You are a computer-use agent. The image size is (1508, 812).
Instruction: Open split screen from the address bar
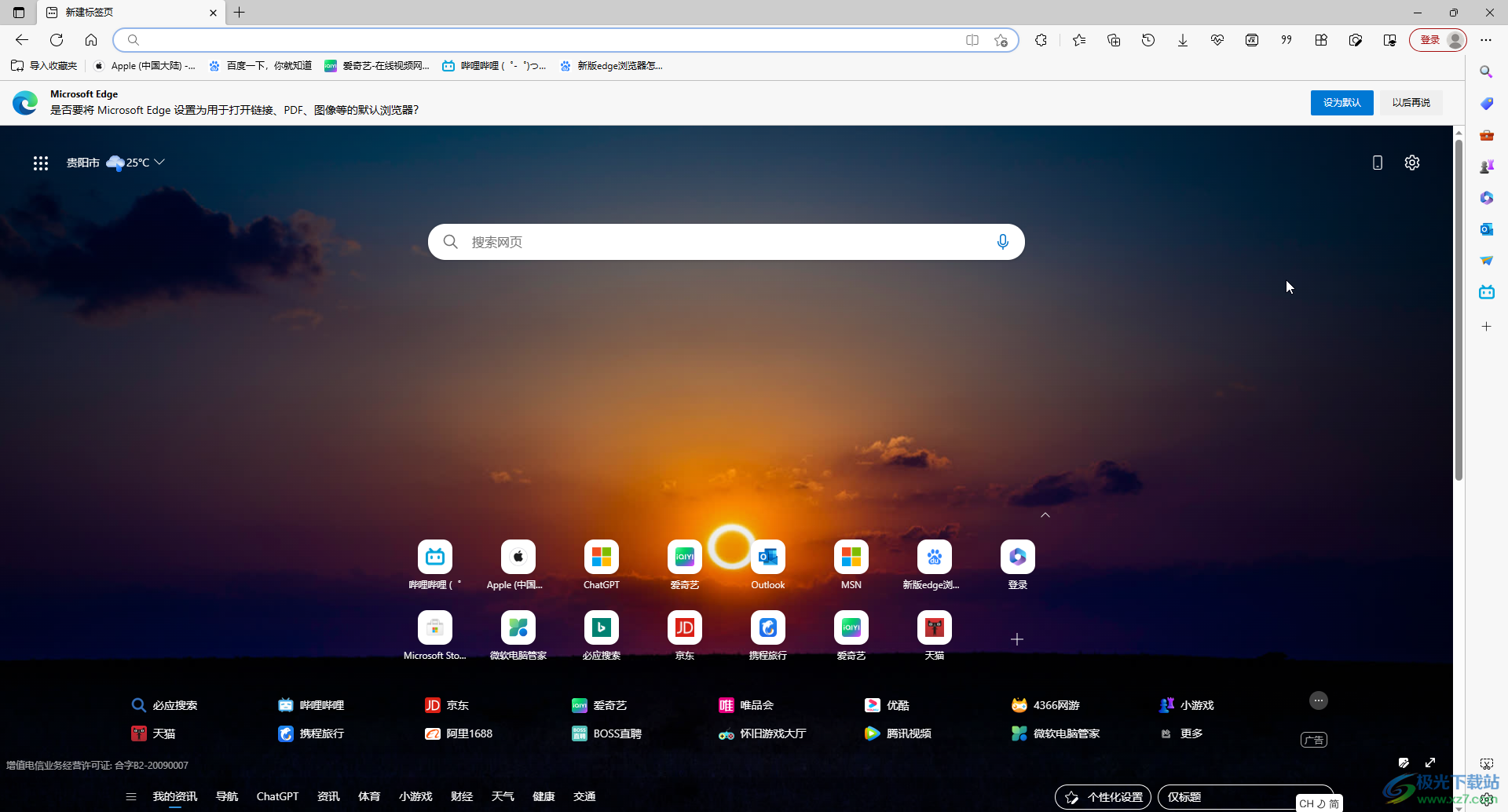(972, 40)
